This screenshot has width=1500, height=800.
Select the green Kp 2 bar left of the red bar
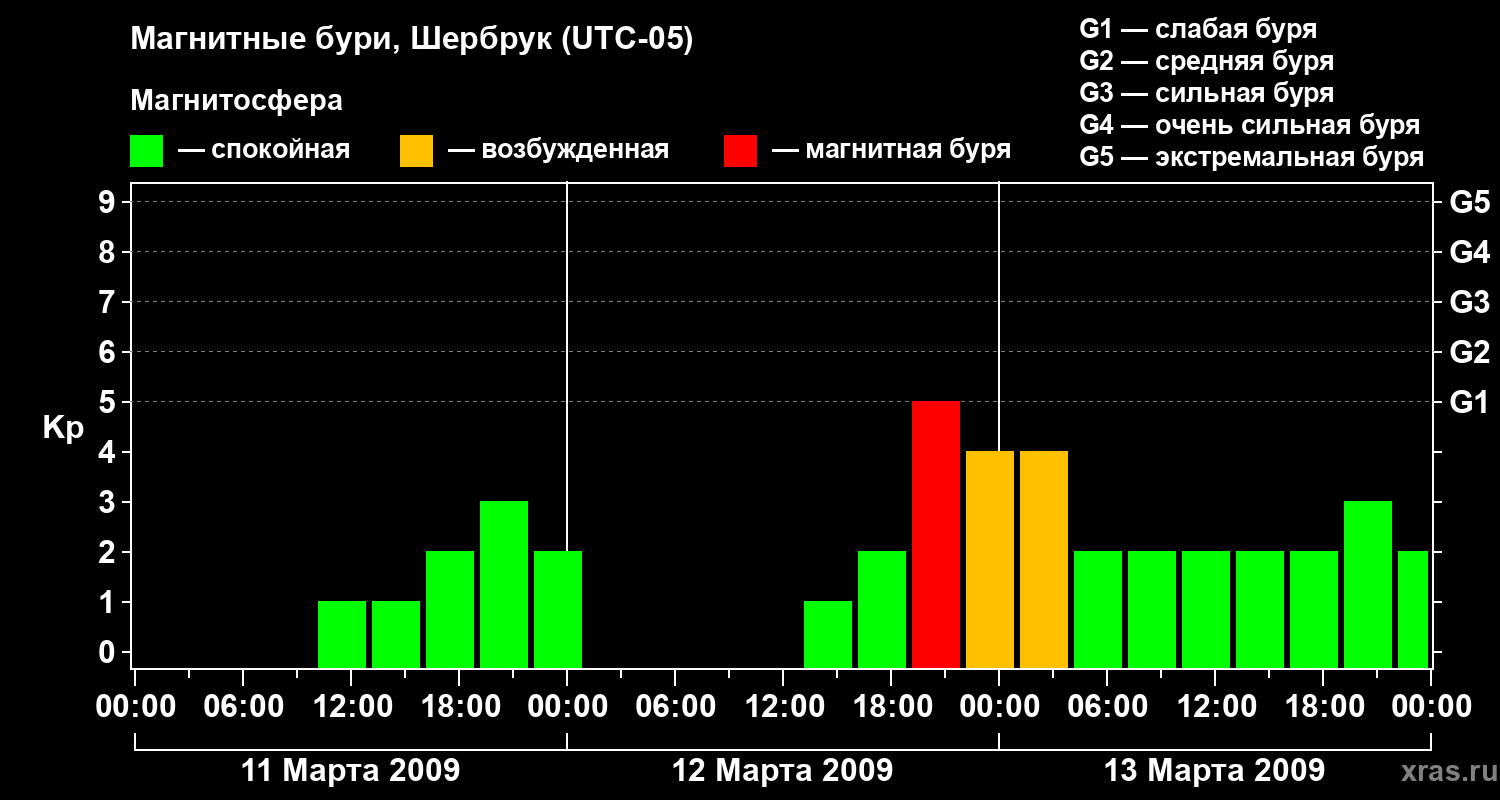(882, 610)
